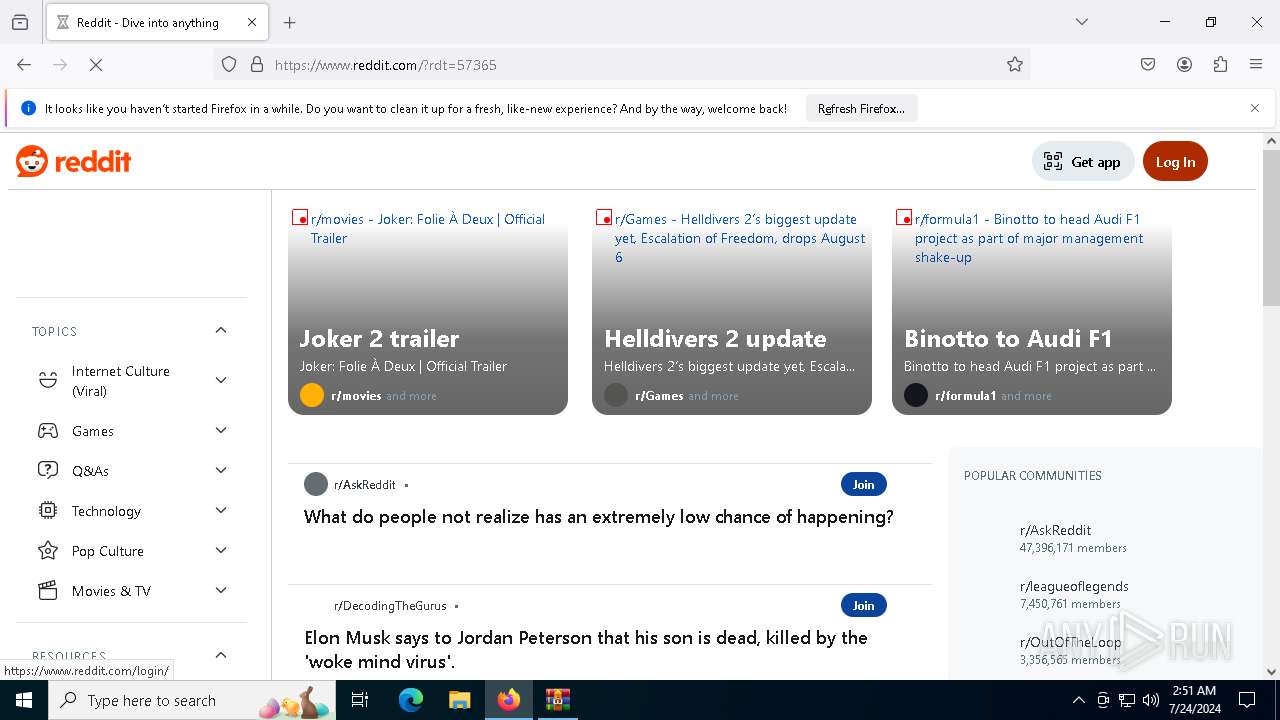
Task: Click Refresh Firefox button
Action: pyautogui.click(x=861, y=108)
